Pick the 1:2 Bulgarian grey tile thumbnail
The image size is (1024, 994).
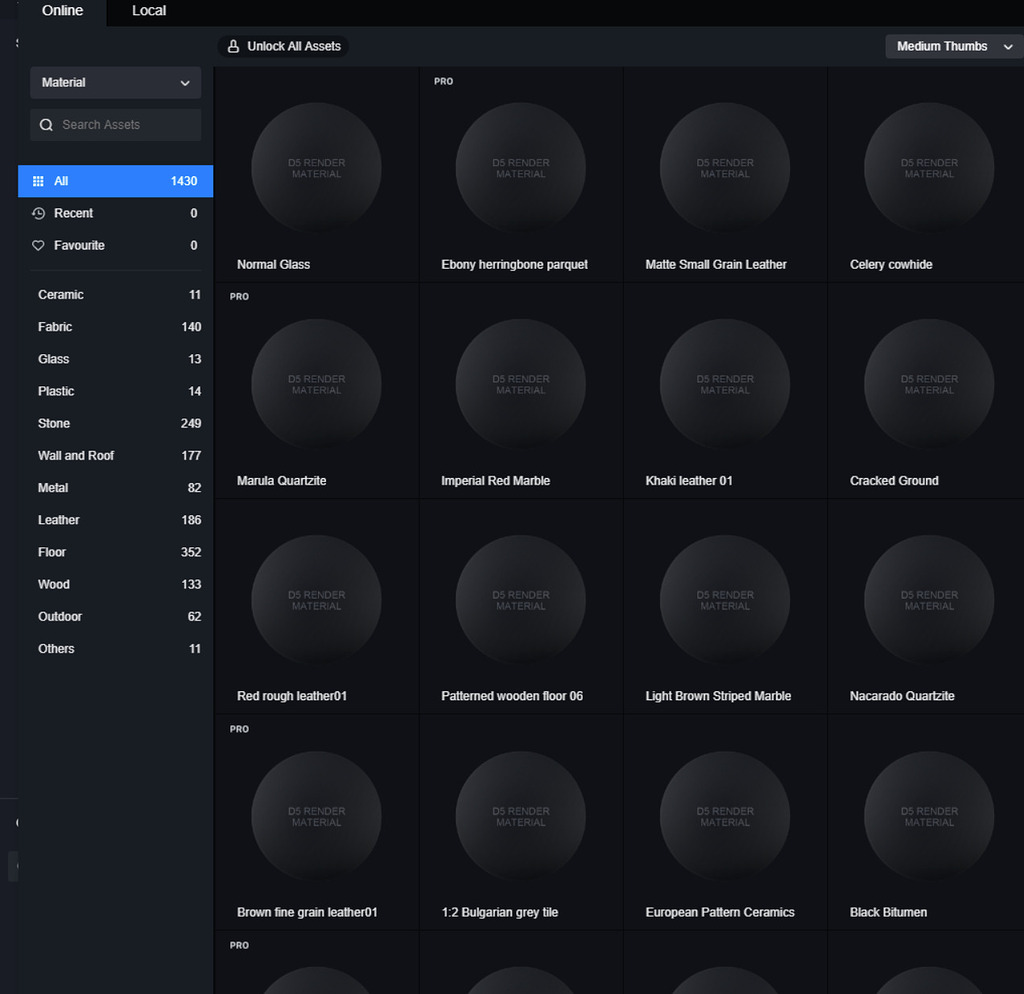pos(521,816)
